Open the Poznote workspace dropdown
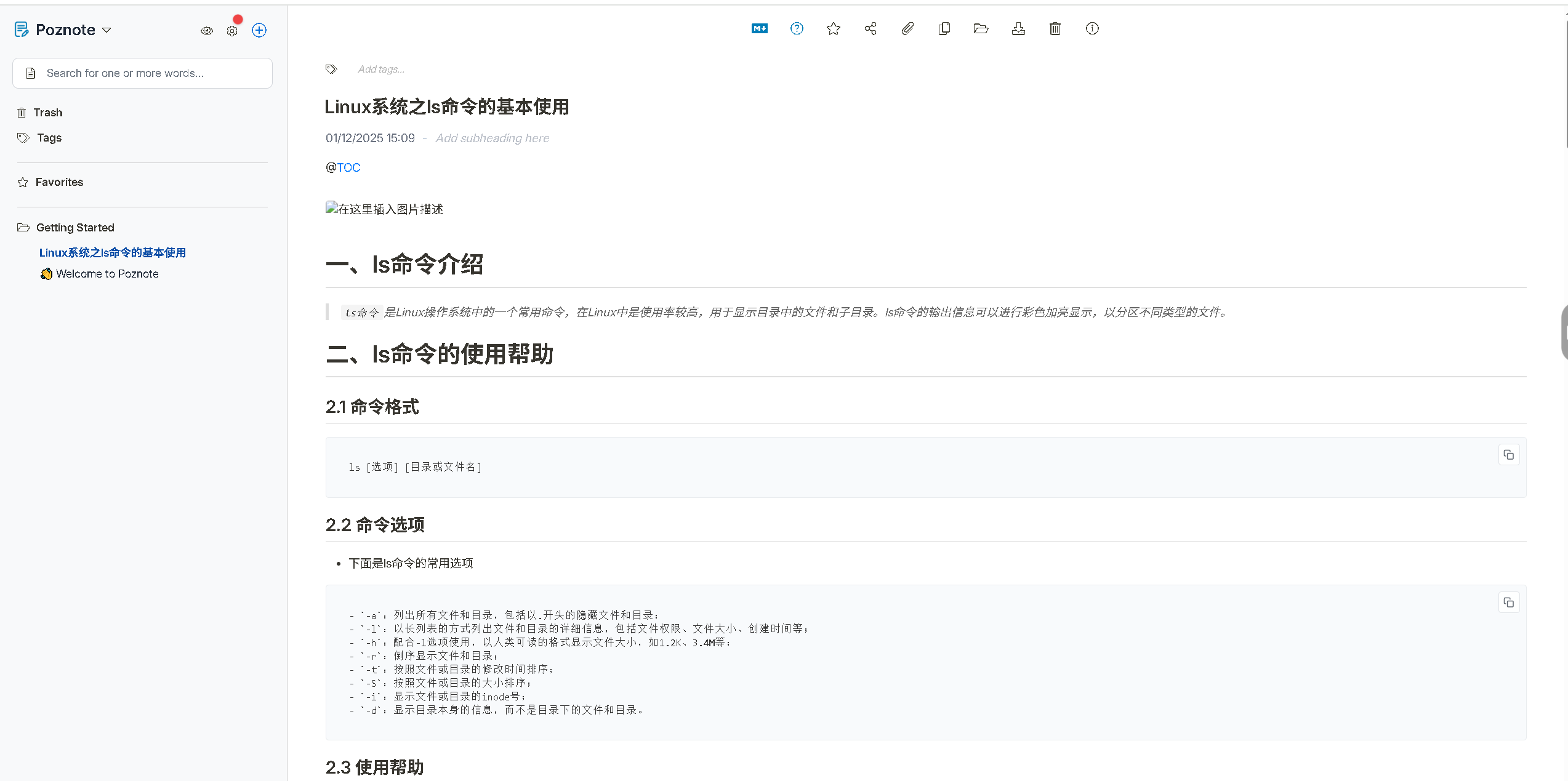 (107, 29)
